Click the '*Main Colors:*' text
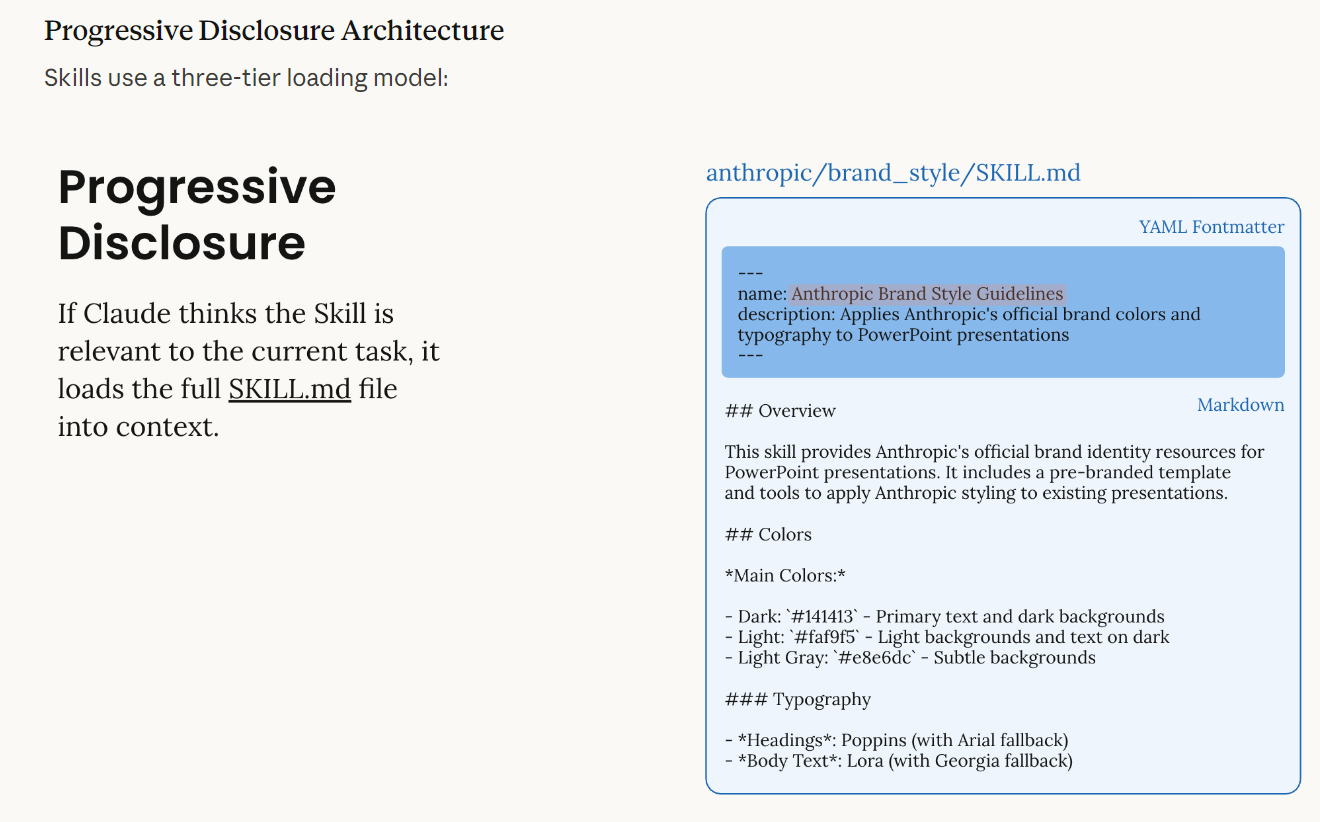The height and width of the screenshot is (822, 1320). pos(785,576)
